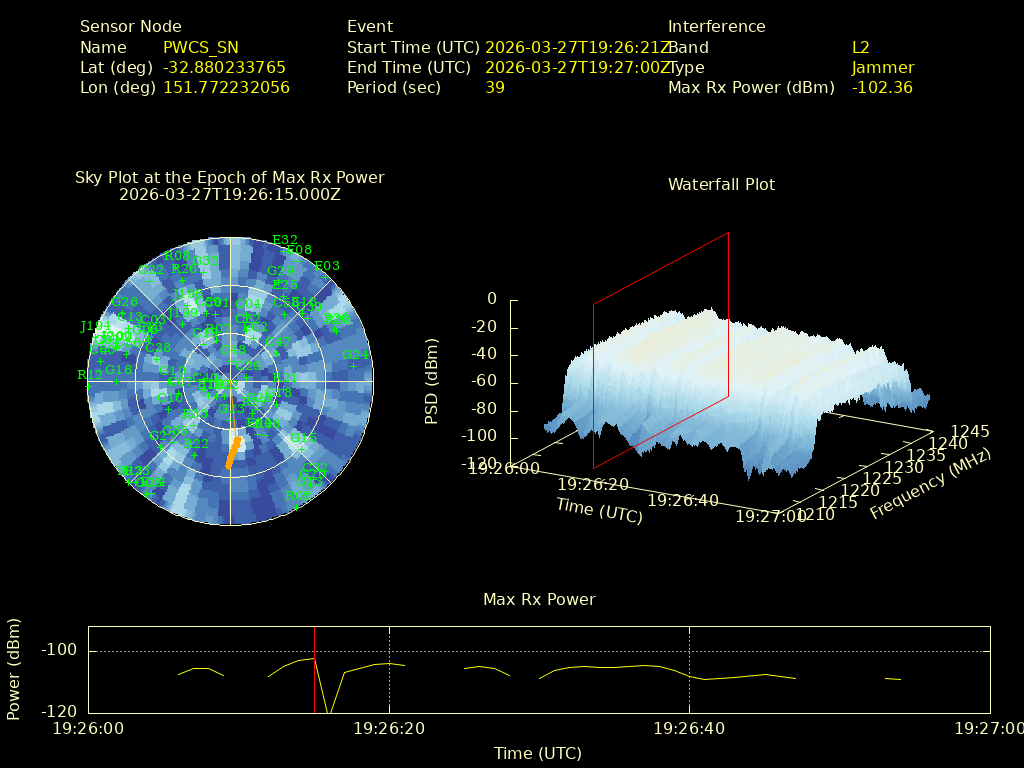
Task: Click the 19:26:40 tick on power chart
Action: tap(689, 728)
